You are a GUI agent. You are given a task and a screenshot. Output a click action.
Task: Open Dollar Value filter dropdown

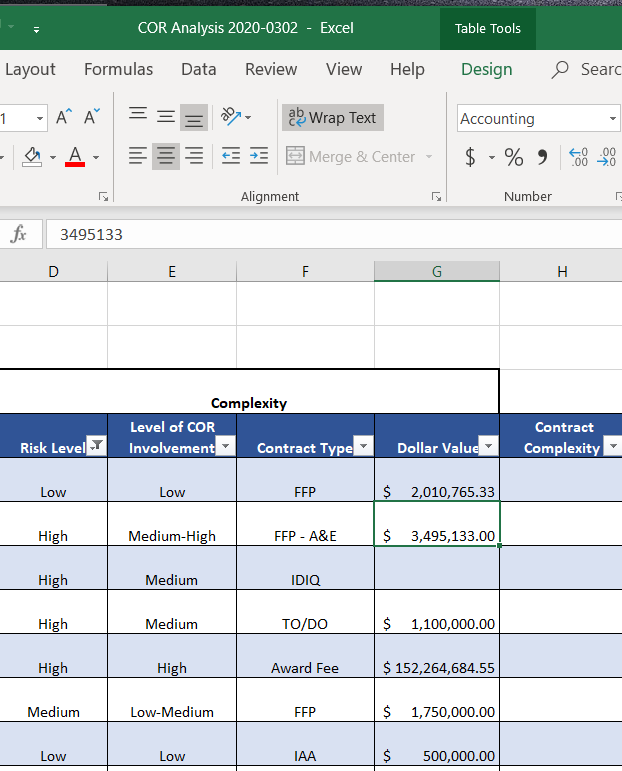click(x=488, y=445)
